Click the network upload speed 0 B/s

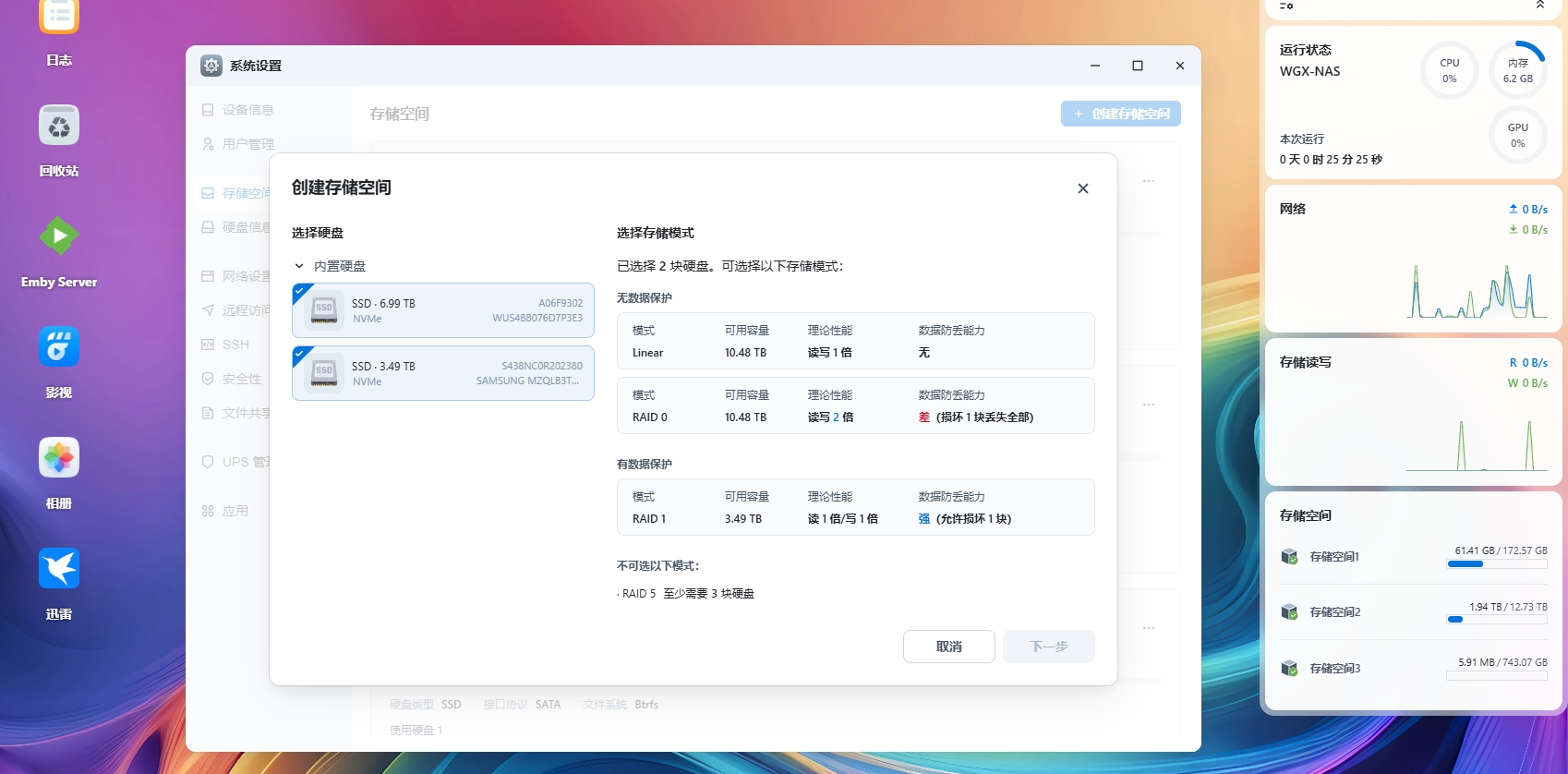[1528, 210]
